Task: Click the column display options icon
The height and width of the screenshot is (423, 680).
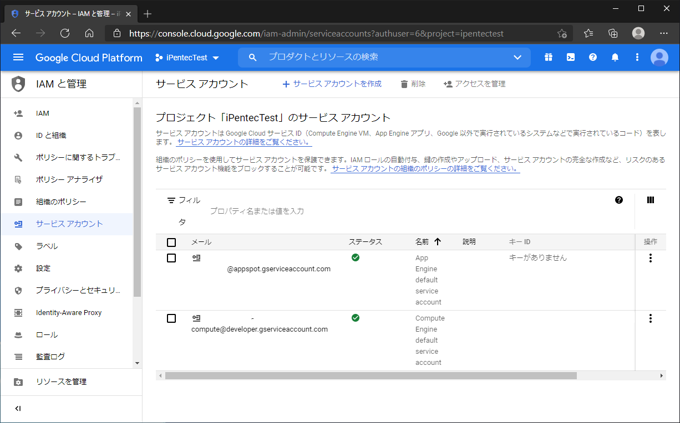Action: pos(651,200)
